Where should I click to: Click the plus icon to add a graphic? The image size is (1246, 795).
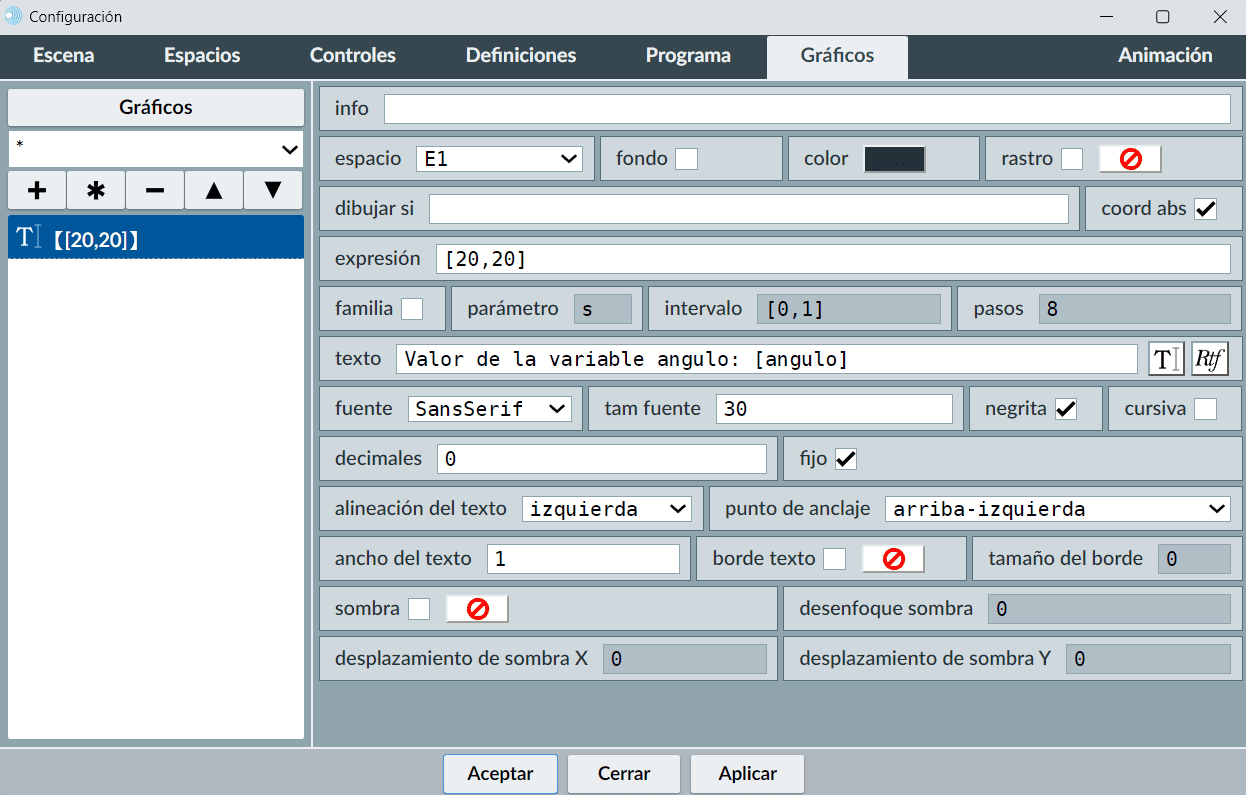coord(37,190)
